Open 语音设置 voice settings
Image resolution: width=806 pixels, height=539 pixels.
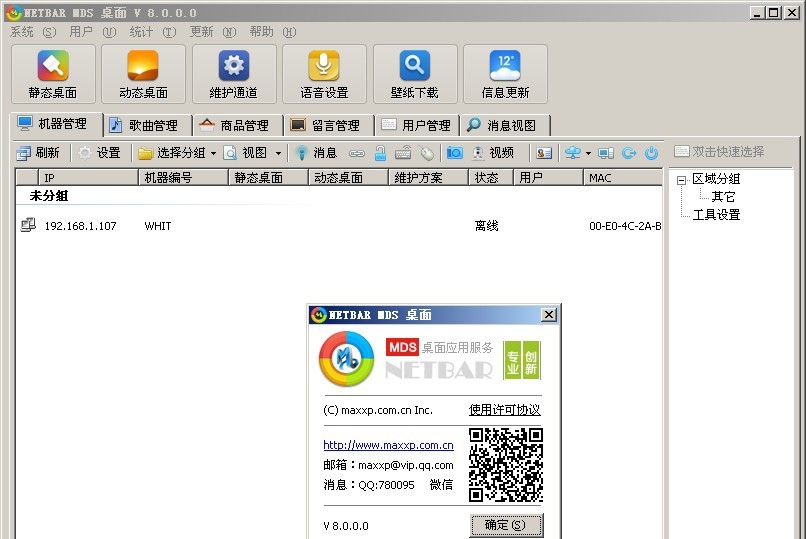(x=324, y=74)
